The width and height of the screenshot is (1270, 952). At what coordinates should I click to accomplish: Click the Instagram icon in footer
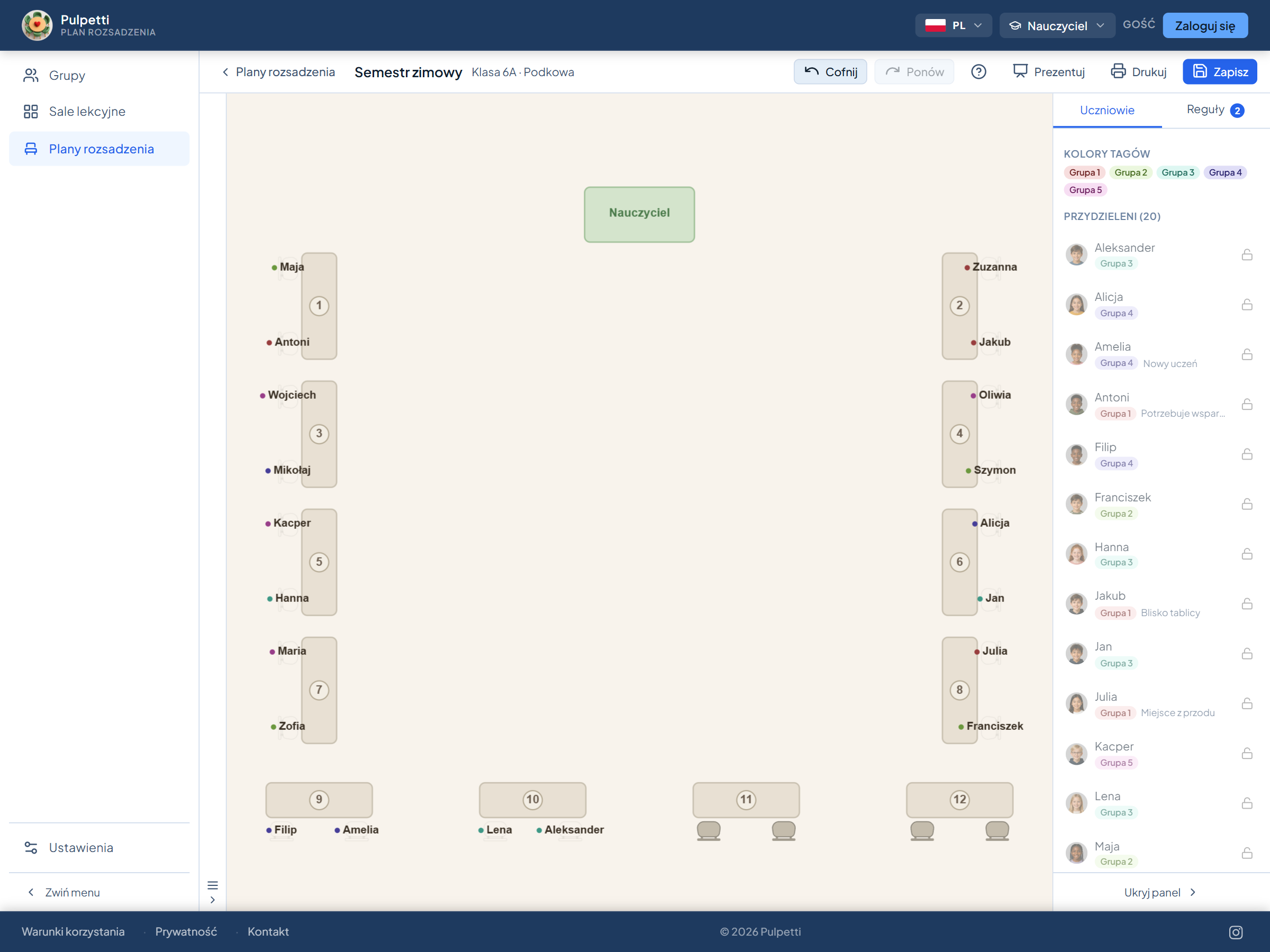[1236, 932]
